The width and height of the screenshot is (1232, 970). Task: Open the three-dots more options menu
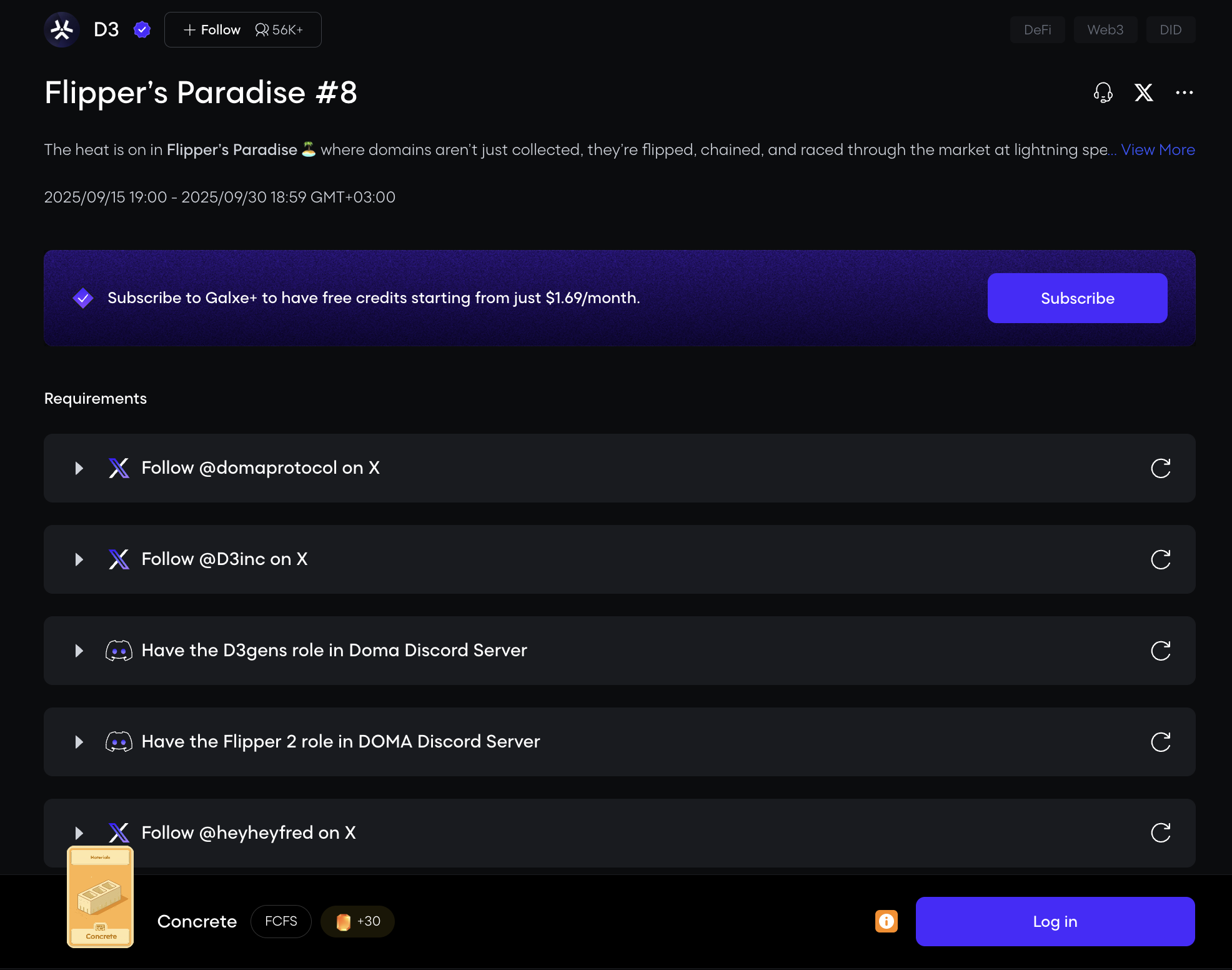pos(1184,92)
